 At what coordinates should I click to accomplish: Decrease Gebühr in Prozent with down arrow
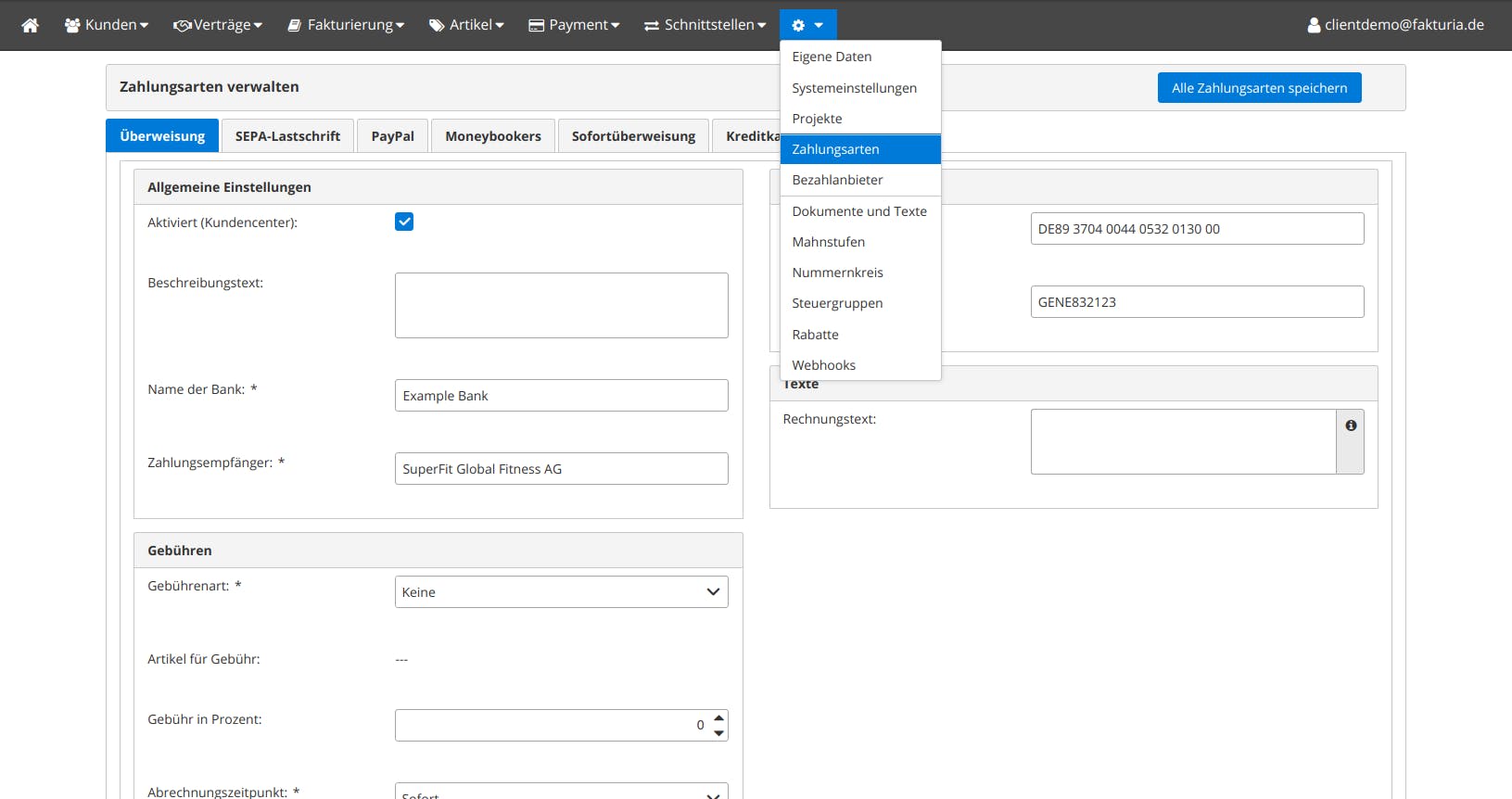pyautogui.click(x=718, y=733)
